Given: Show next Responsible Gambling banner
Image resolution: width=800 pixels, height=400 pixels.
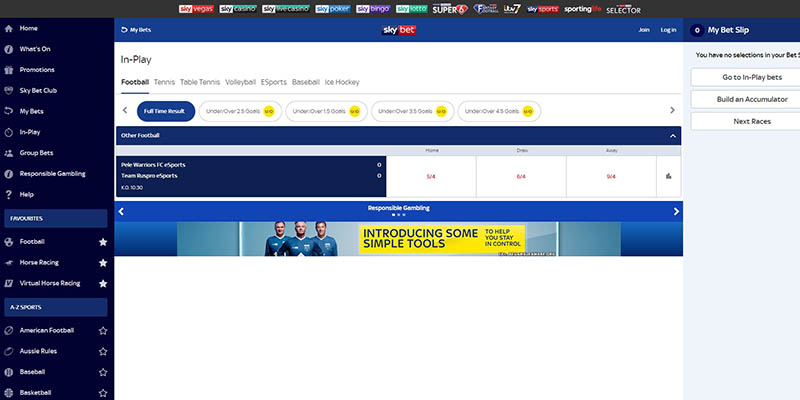Looking at the screenshot, I should 676,211.
